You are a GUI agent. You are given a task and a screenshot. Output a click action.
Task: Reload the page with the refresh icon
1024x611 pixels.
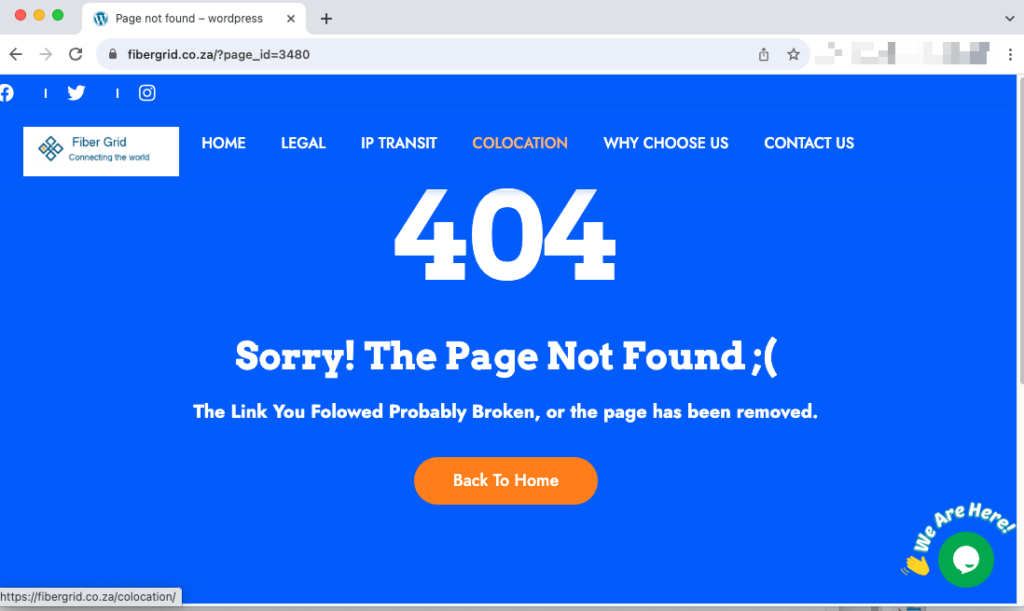(76, 54)
